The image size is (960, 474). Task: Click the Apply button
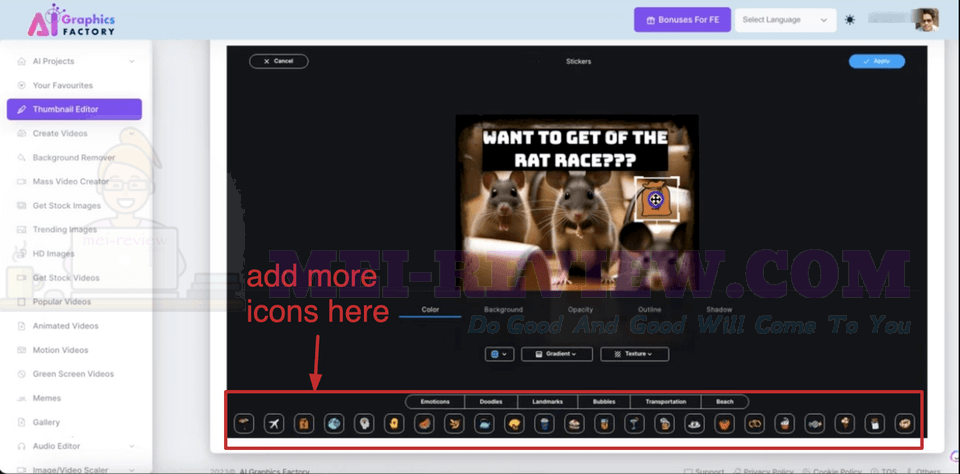tap(877, 61)
